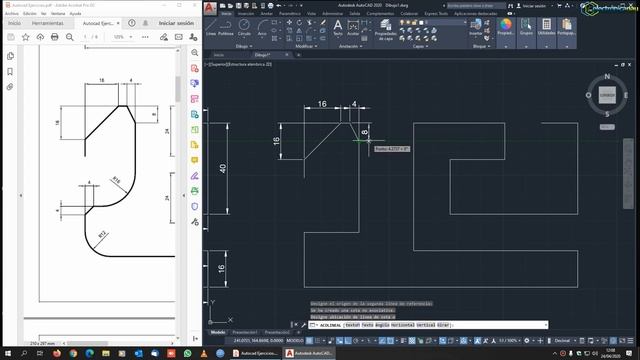
Task: Click the upload to cloud icon in Acrobat
Action: 40,37
